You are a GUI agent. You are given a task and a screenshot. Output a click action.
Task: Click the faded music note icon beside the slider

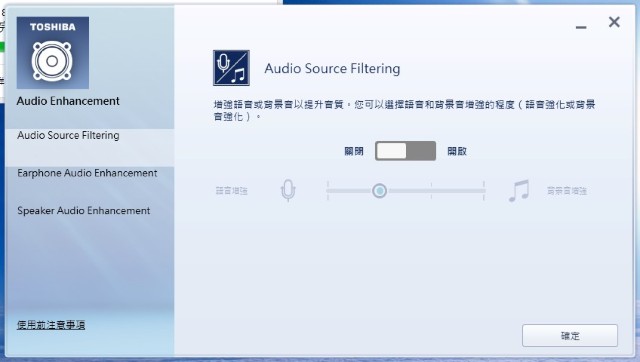coord(519,191)
